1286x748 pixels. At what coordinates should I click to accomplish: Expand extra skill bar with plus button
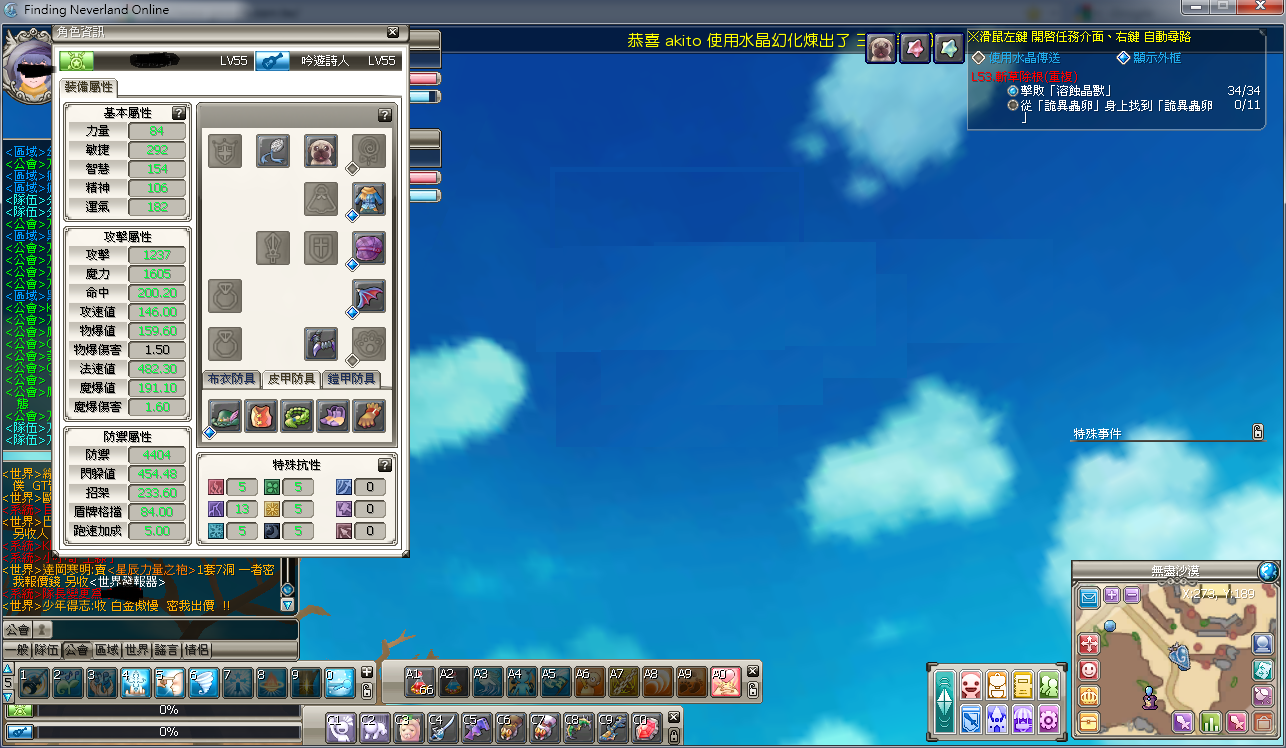(x=367, y=674)
